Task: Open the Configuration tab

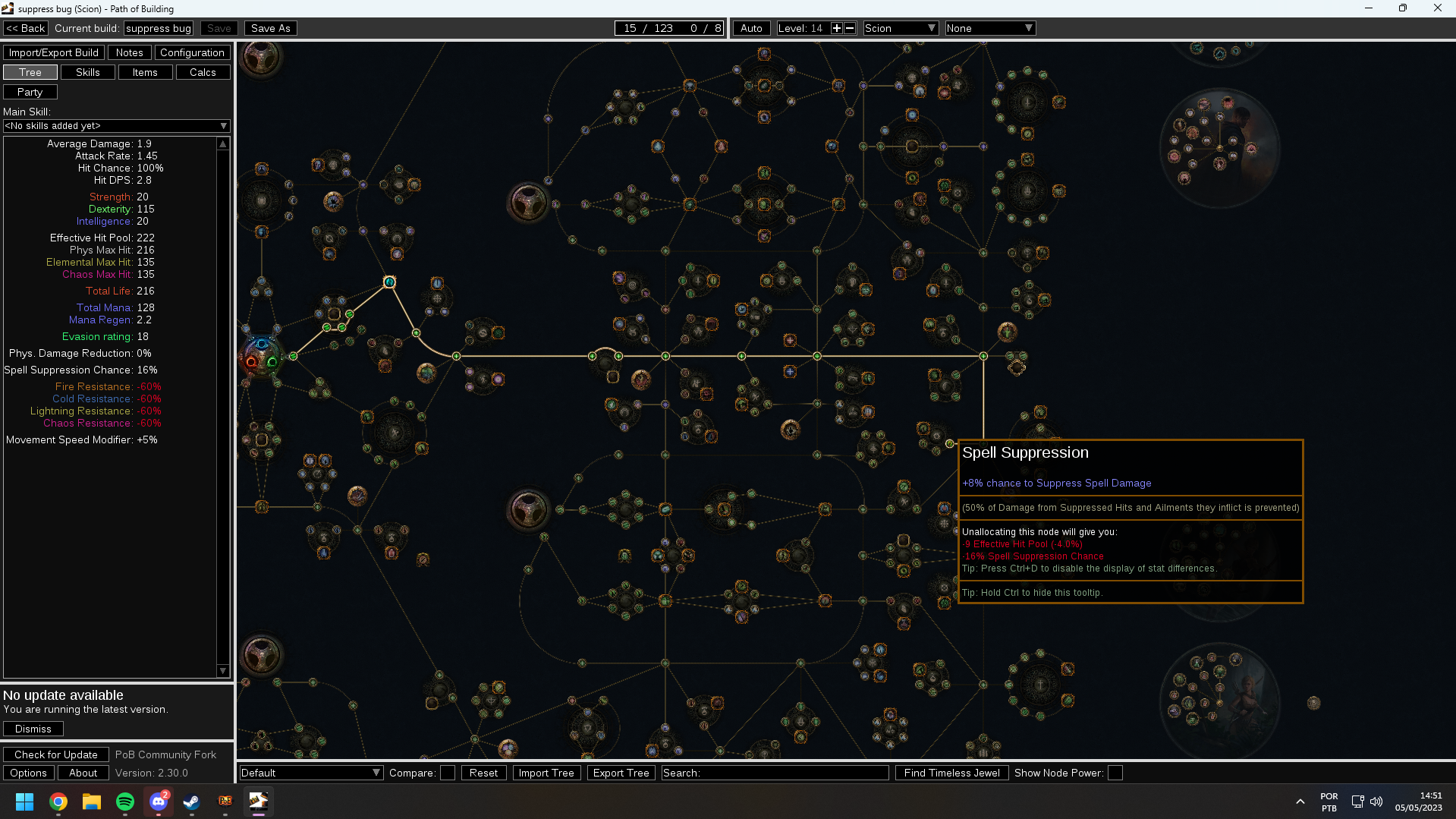Action: click(192, 52)
